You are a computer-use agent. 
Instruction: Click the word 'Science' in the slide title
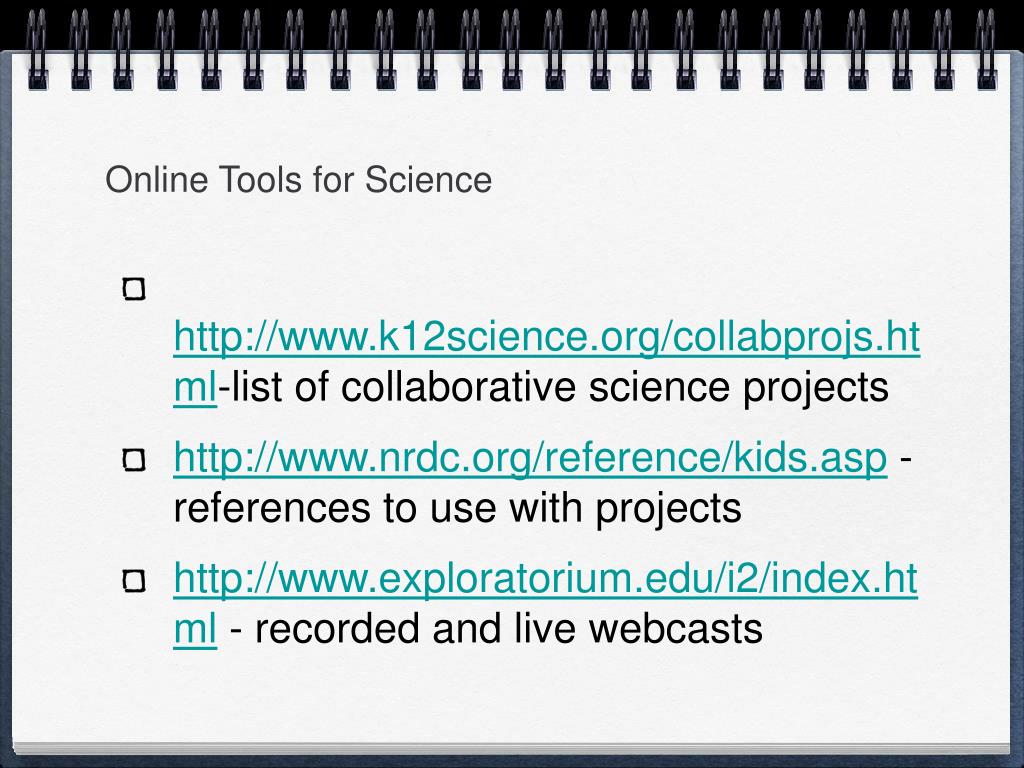pyautogui.click(x=428, y=180)
